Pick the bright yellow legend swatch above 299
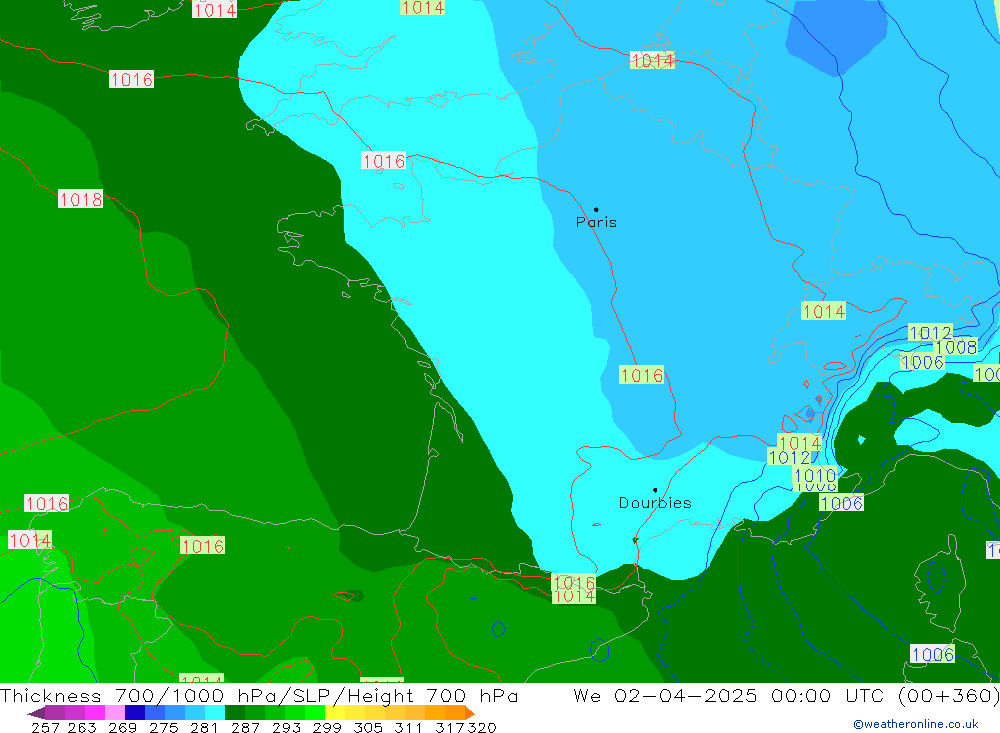Image resolution: width=1000 pixels, height=733 pixels. [x=335, y=713]
